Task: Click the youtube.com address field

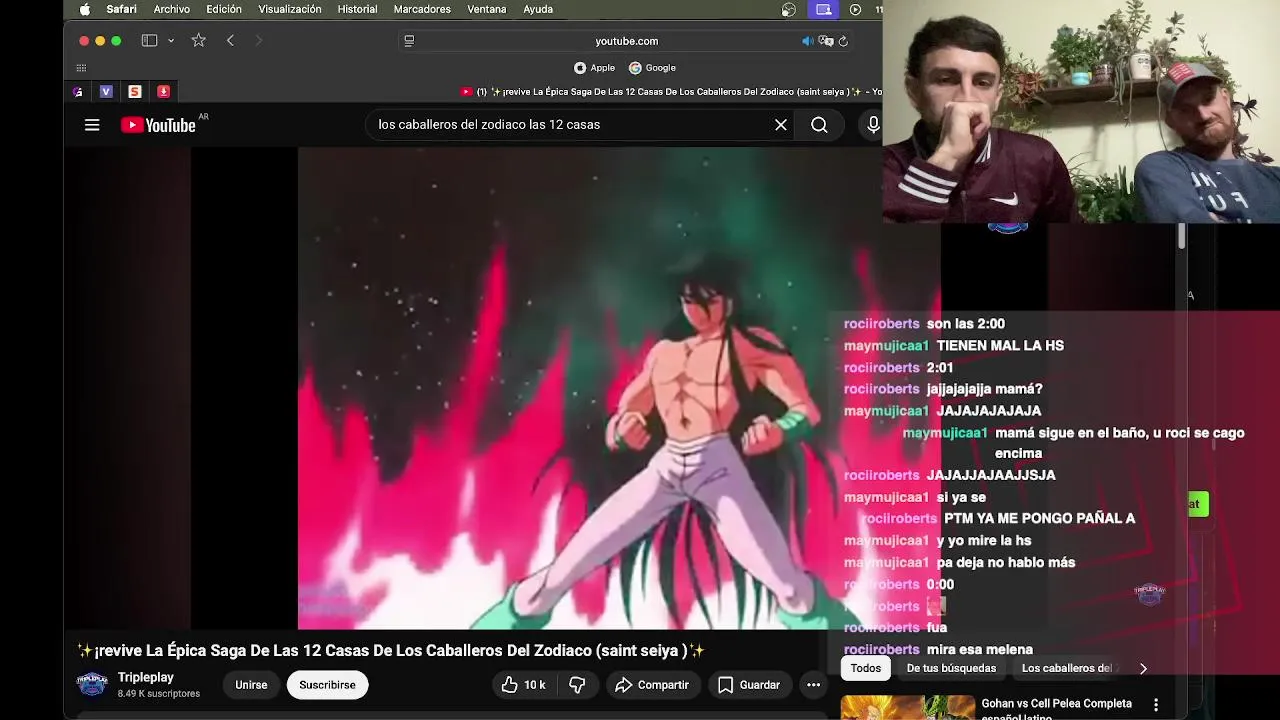Action: point(627,41)
